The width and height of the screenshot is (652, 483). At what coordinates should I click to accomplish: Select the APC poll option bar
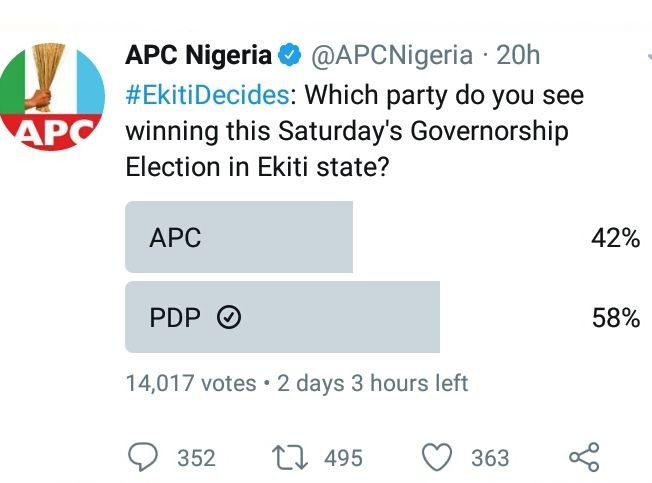[x=239, y=237]
